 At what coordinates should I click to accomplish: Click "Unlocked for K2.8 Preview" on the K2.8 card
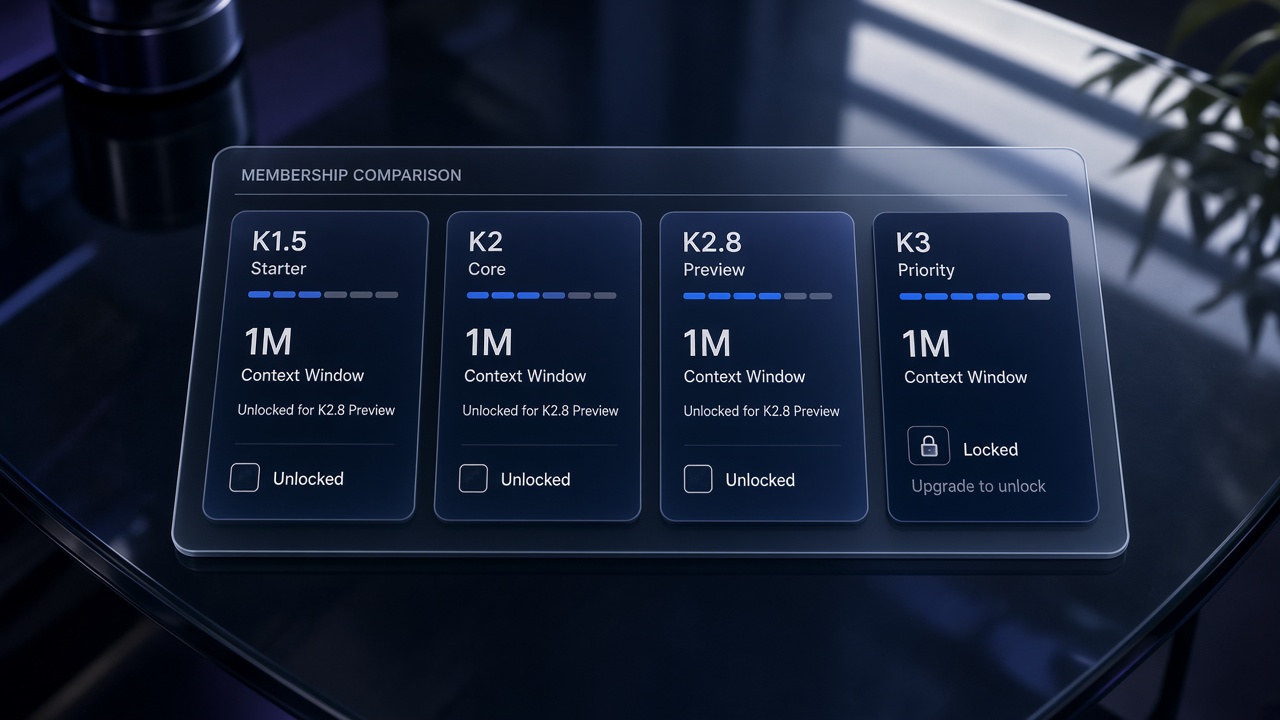pos(761,411)
